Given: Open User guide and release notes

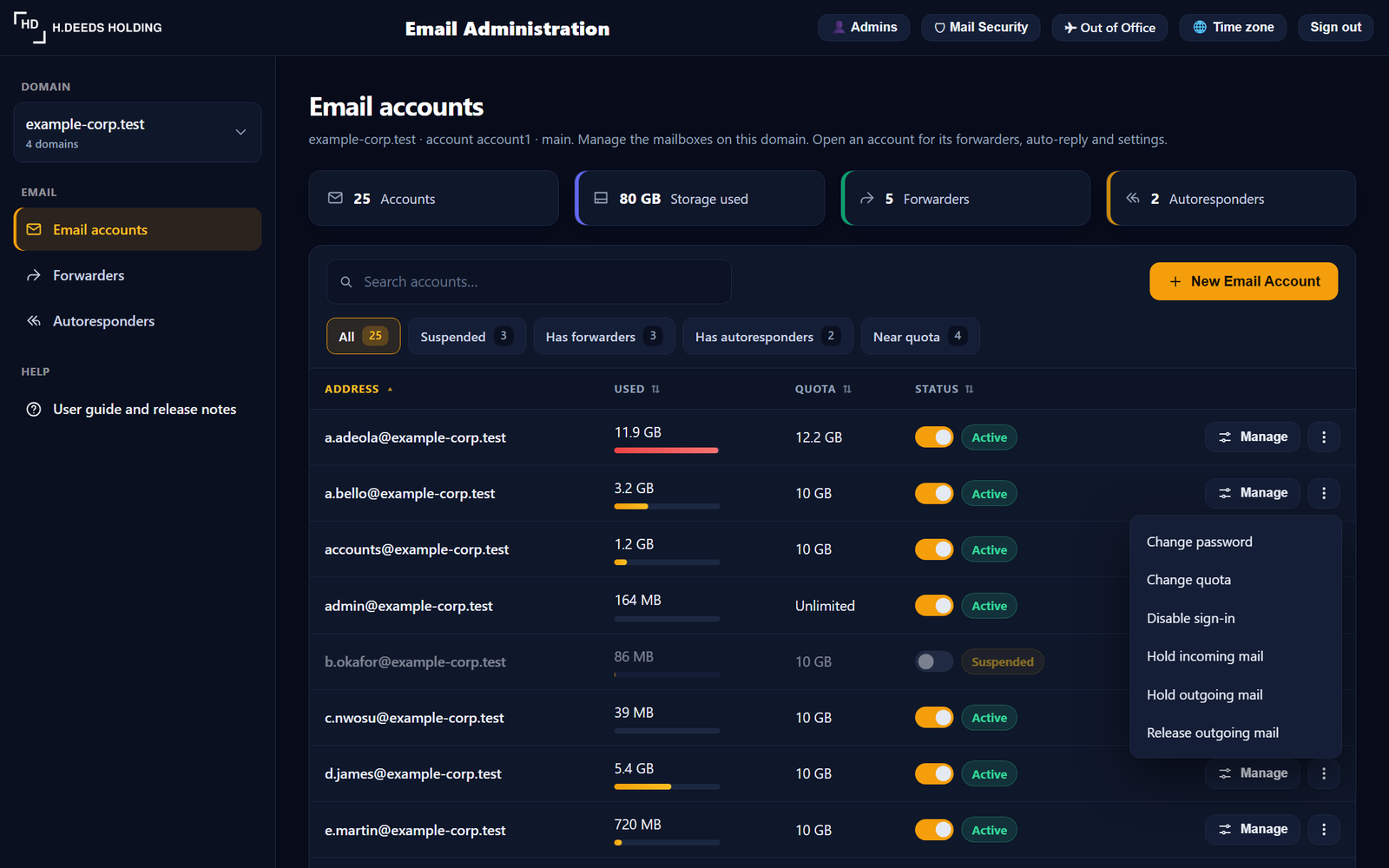Looking at the screenshot, I should (137, 409).
